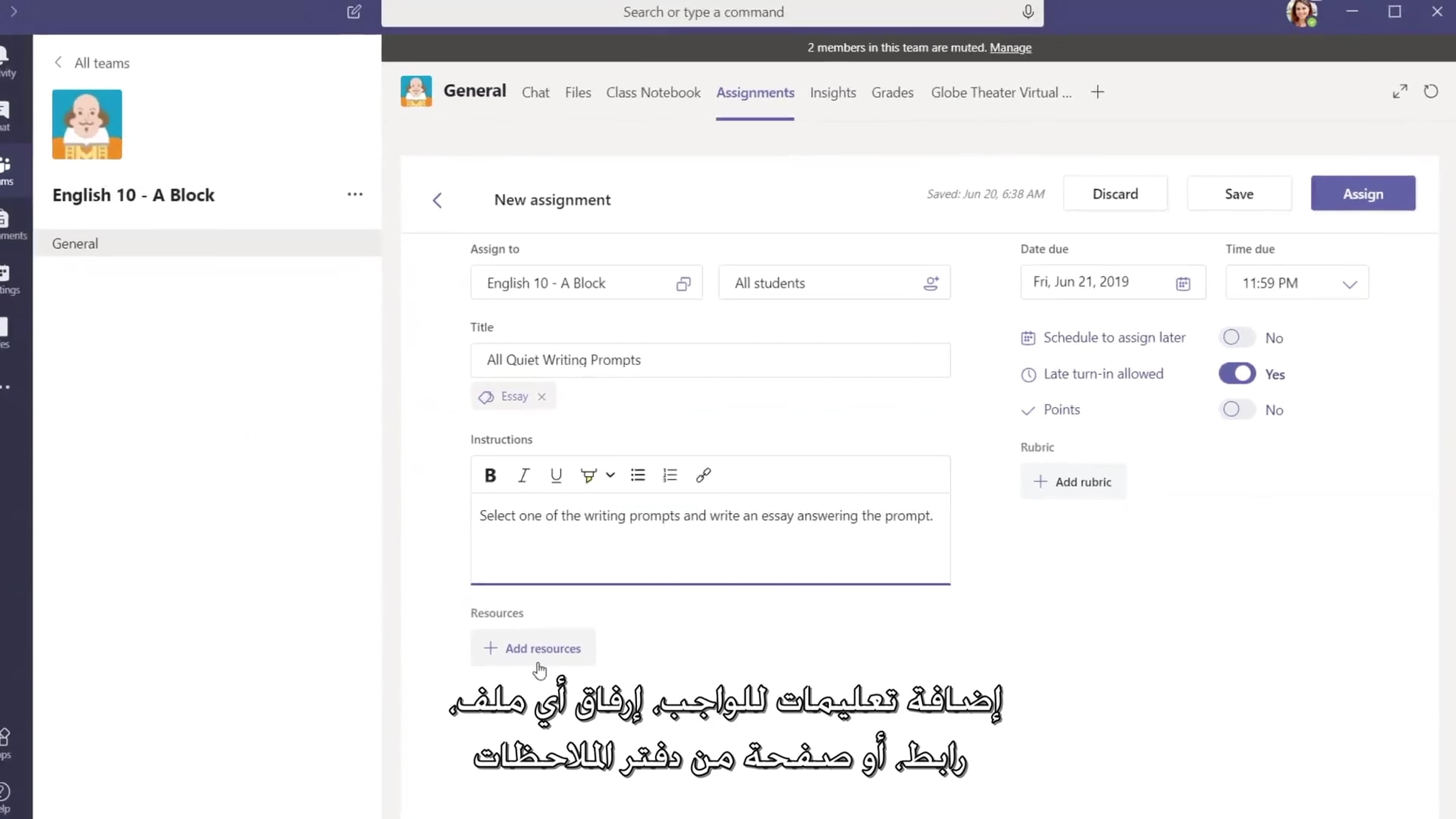Expand the highlight color dropdown arrow
The width and height of the screenshot is (1456, 819).
point(610,476)
